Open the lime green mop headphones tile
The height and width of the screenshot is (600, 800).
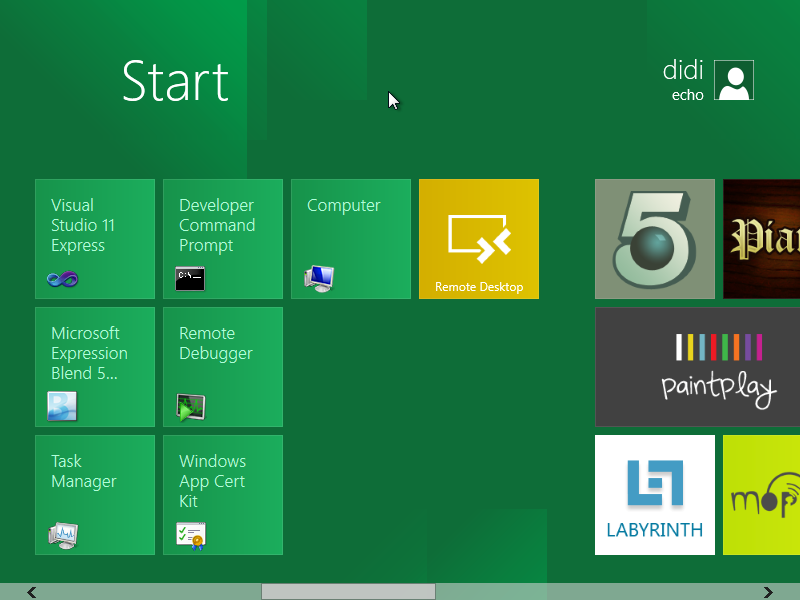[762, 495]
